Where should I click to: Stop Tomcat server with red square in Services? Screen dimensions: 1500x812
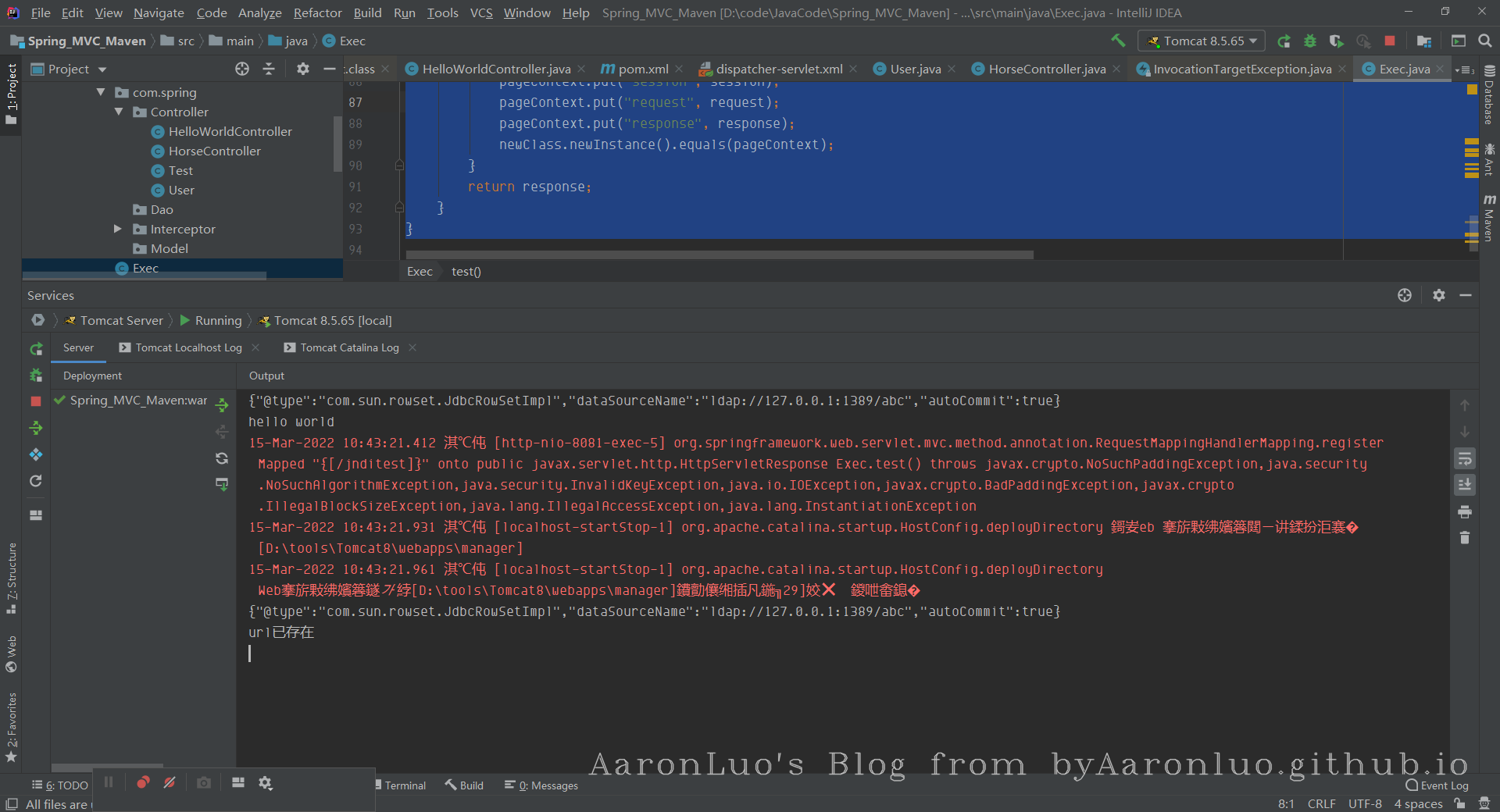36,401
